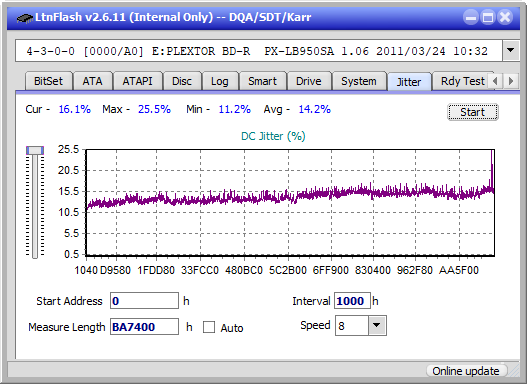Switch to the Smart tab
Viewport: 527px width, 384px height.
click(262, 81)
